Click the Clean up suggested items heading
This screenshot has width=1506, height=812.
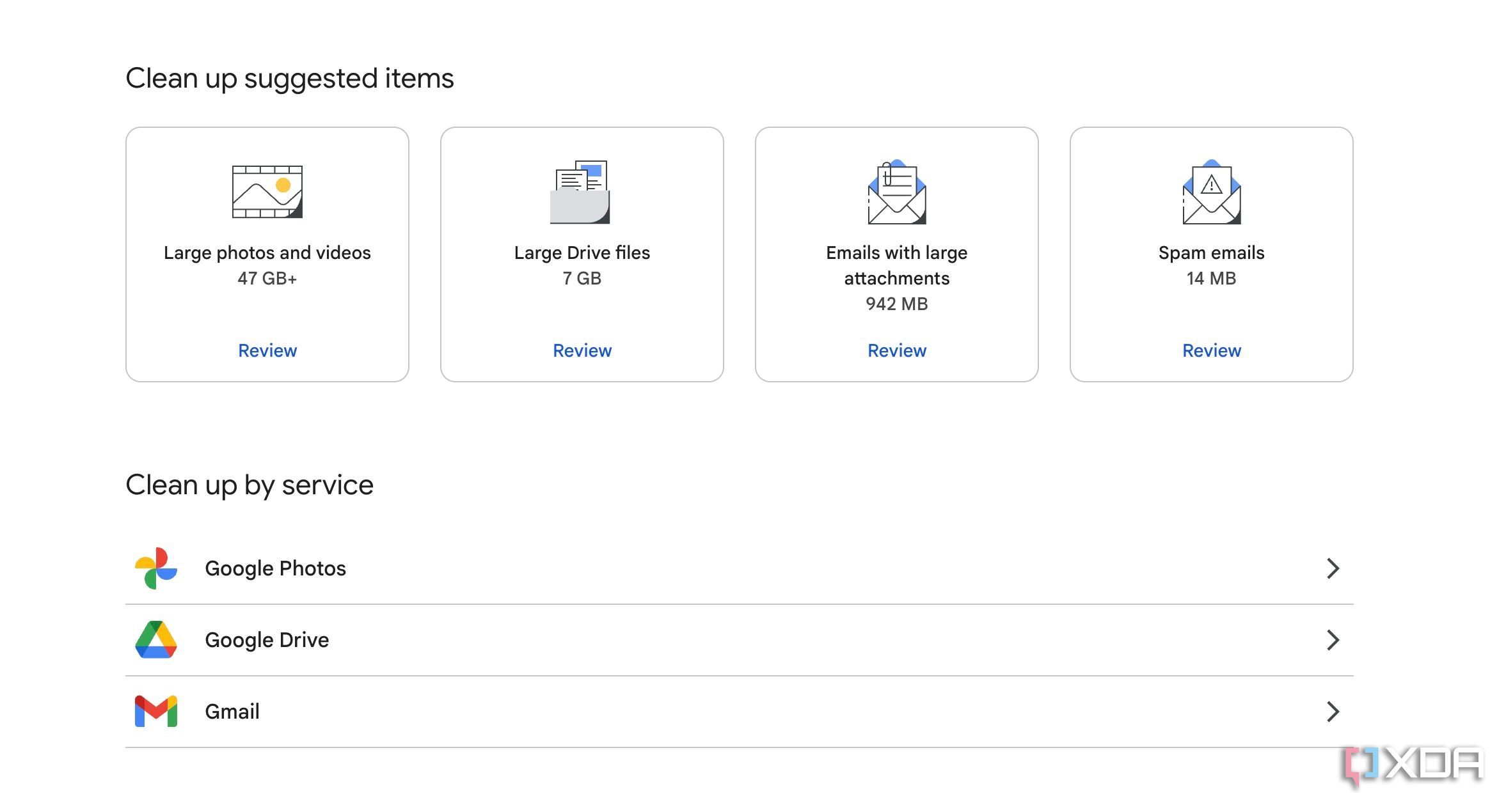point(290,79)
